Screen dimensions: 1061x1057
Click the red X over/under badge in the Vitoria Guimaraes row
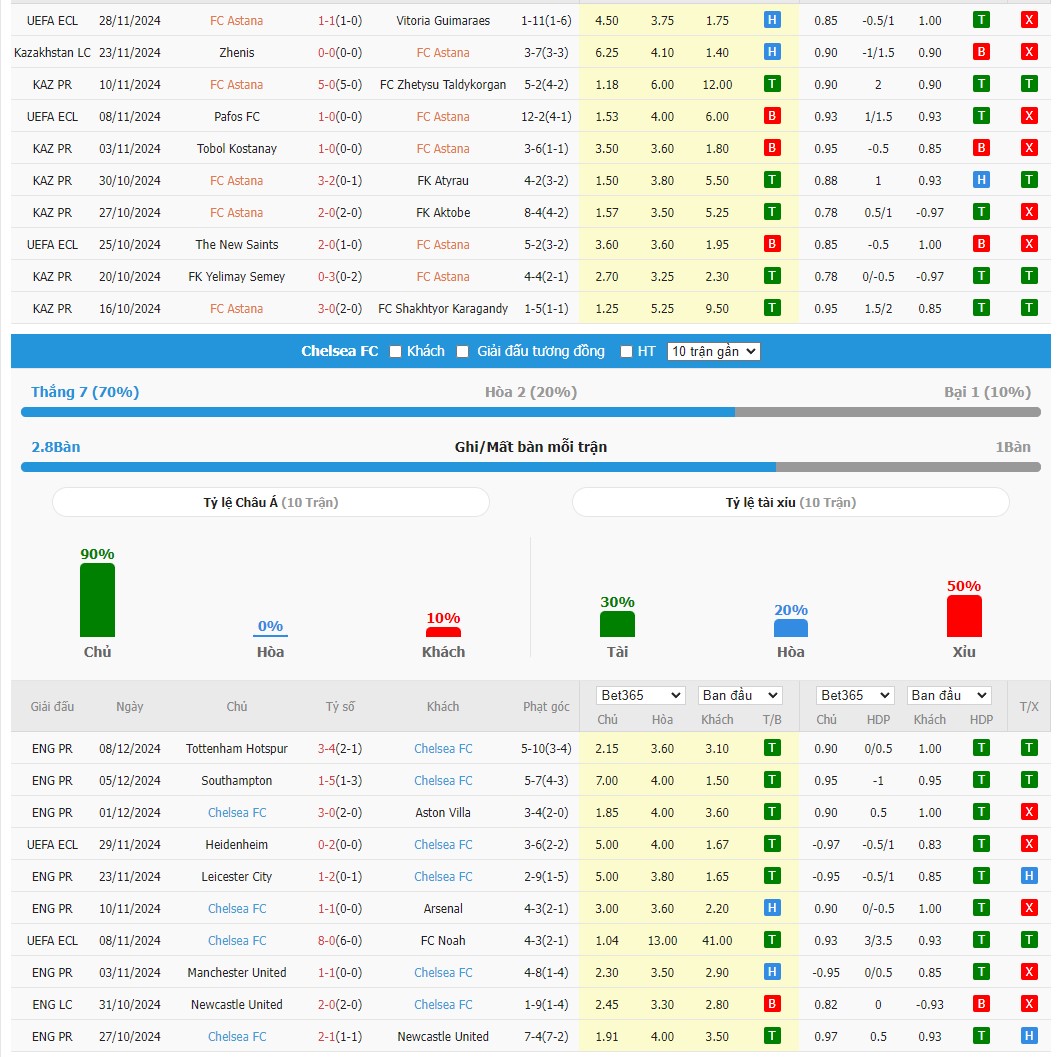(x=1029, y=20)
